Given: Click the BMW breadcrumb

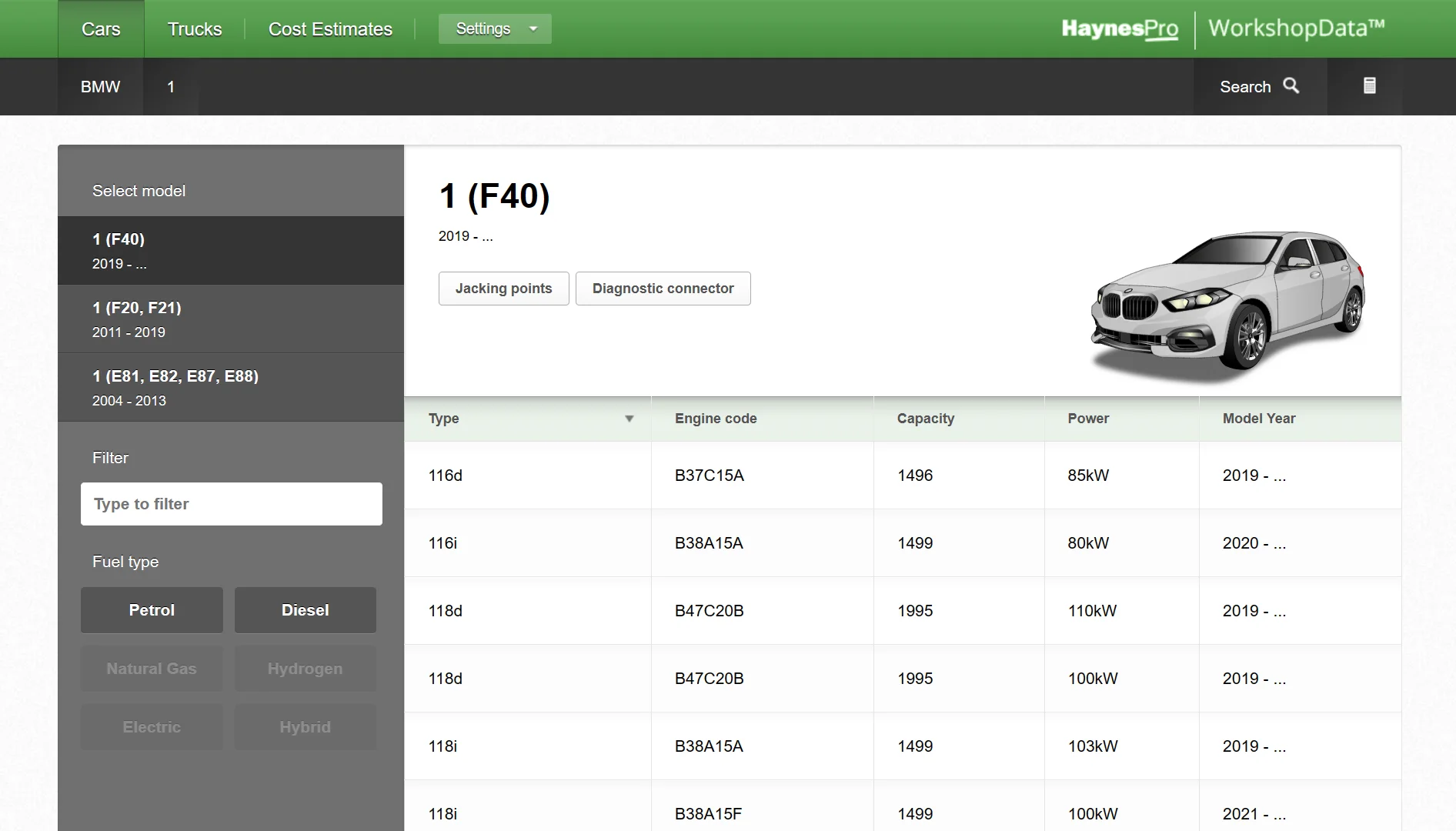Looking at the screenshot, I should coord(100,87).
